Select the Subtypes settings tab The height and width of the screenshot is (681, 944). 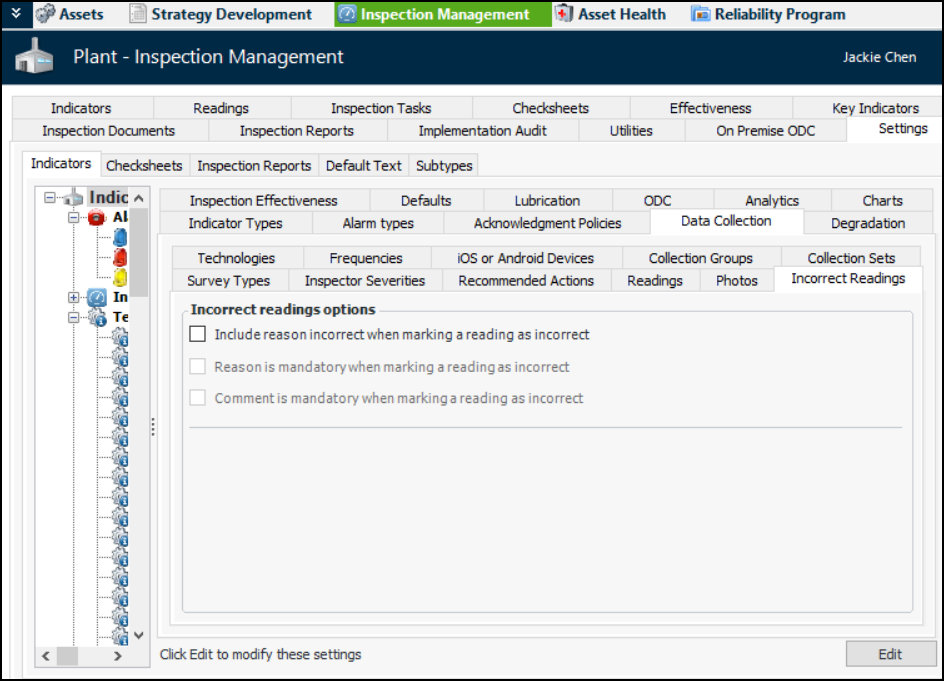click(444, 166)
